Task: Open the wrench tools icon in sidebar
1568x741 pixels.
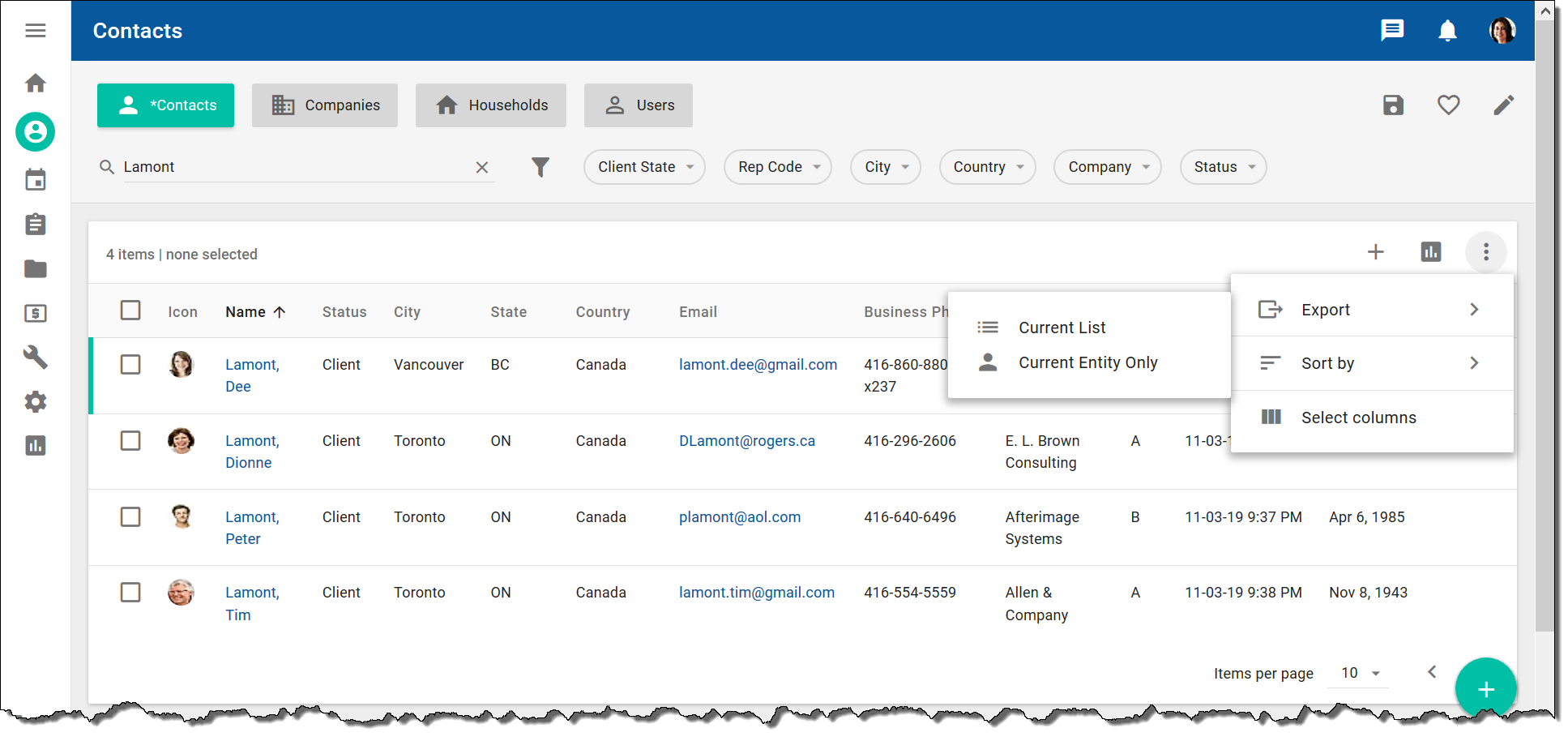Action: click(x=36, y=358)
